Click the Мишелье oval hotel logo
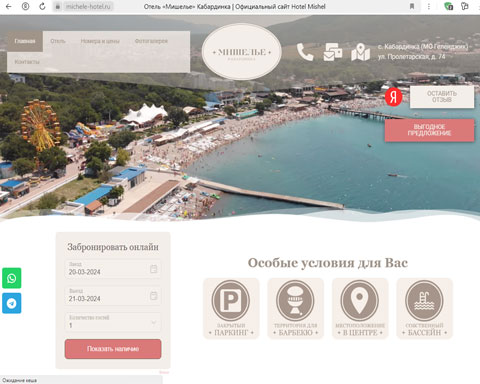 (x=242, y=52)
